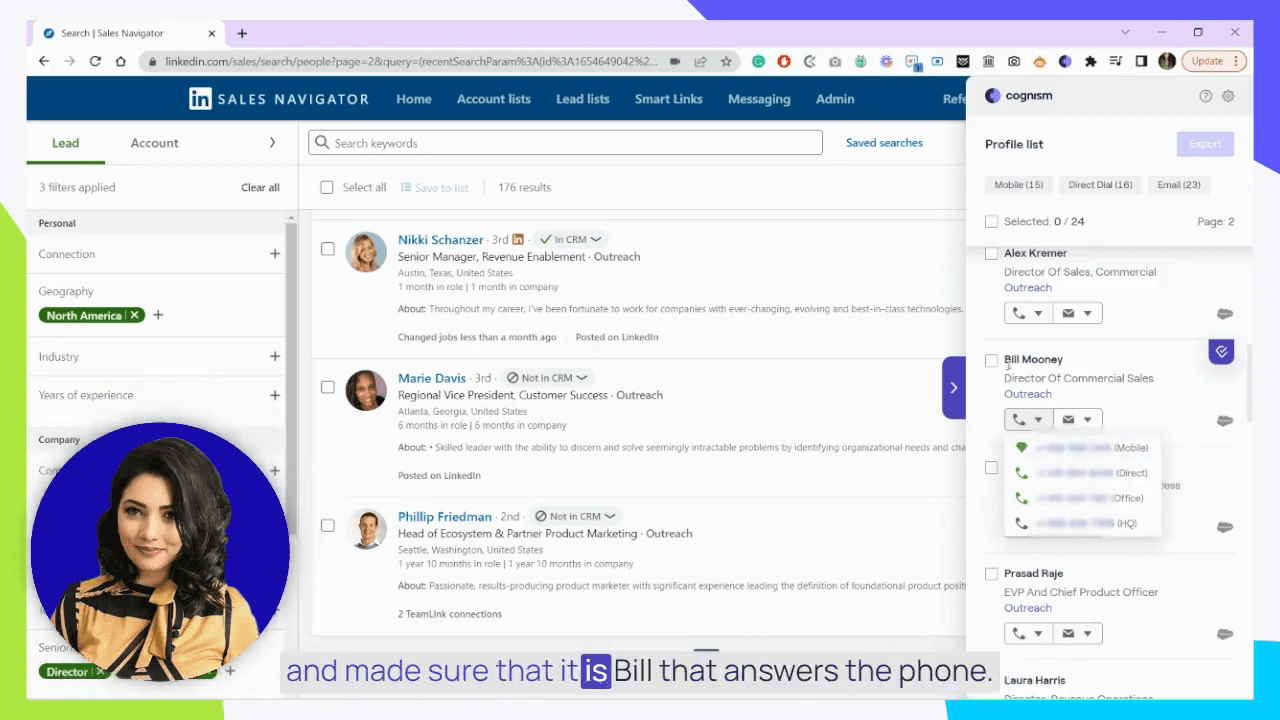The height and width of the screenshot is (720, 1280).
Task: Add another Geography filter value
Action: click(x=158, y=315)
